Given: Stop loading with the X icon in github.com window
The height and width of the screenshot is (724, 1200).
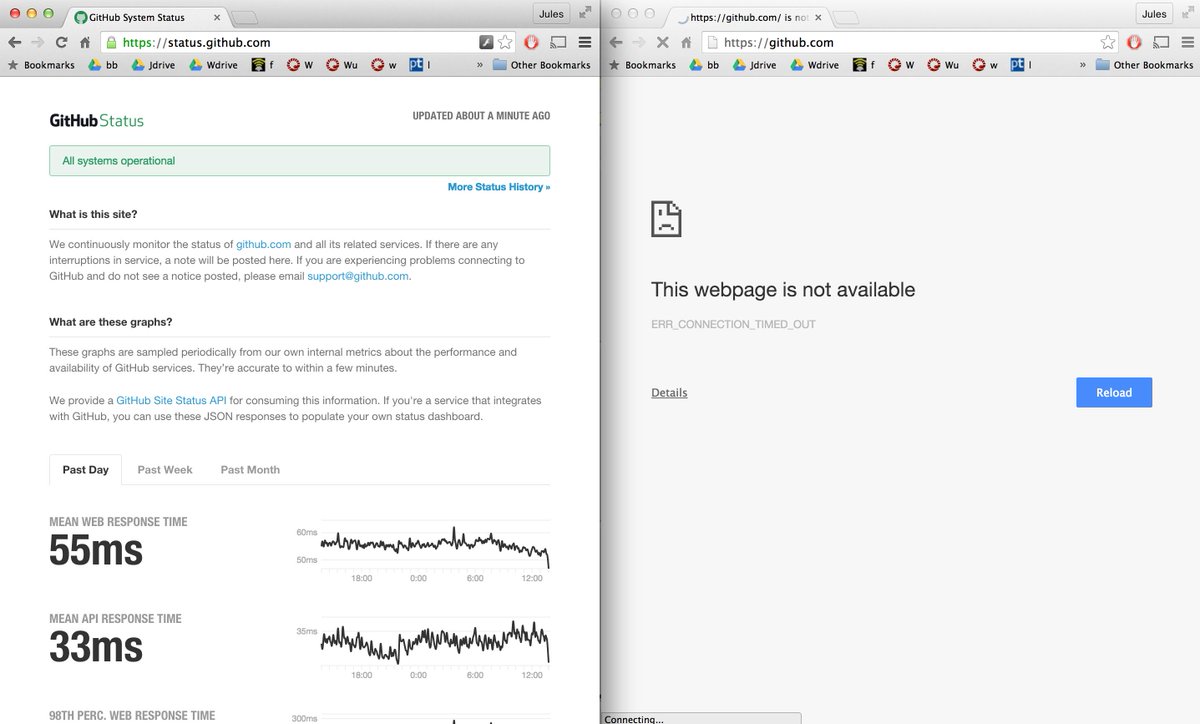Looking at the screenshot, I should (x=662, y=42).
